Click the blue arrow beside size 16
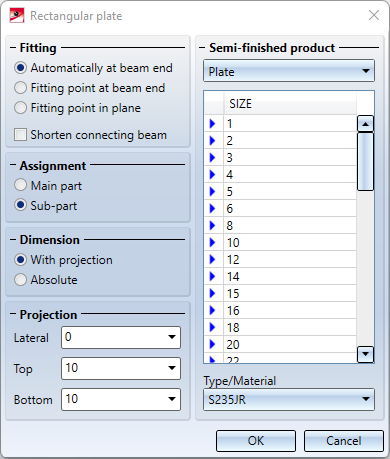Image resolution: width=390 pixels, height=459 pixels. click(x=212, y=310)
